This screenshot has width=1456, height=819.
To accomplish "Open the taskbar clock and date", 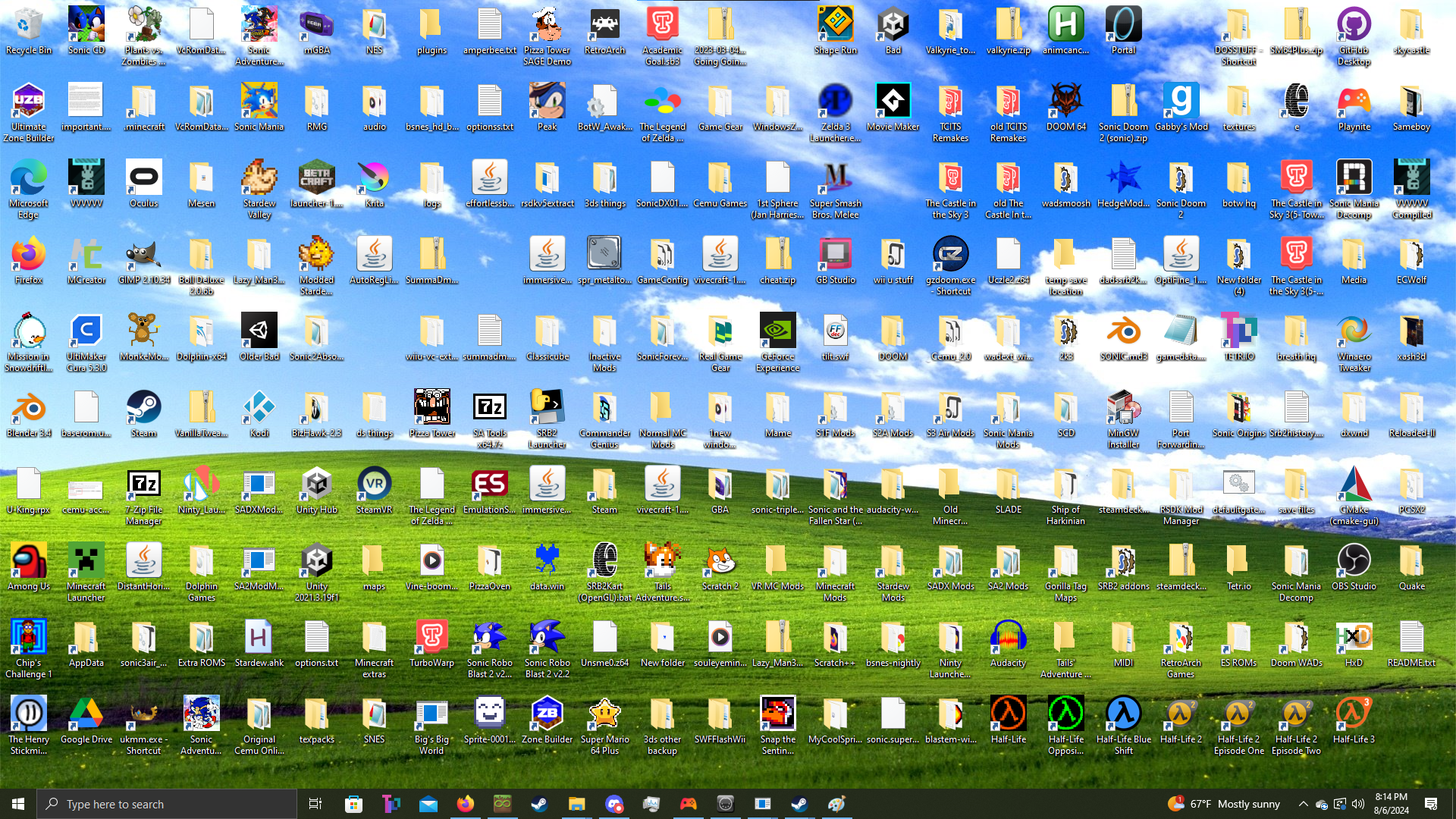I will [x=1391, y=804].
